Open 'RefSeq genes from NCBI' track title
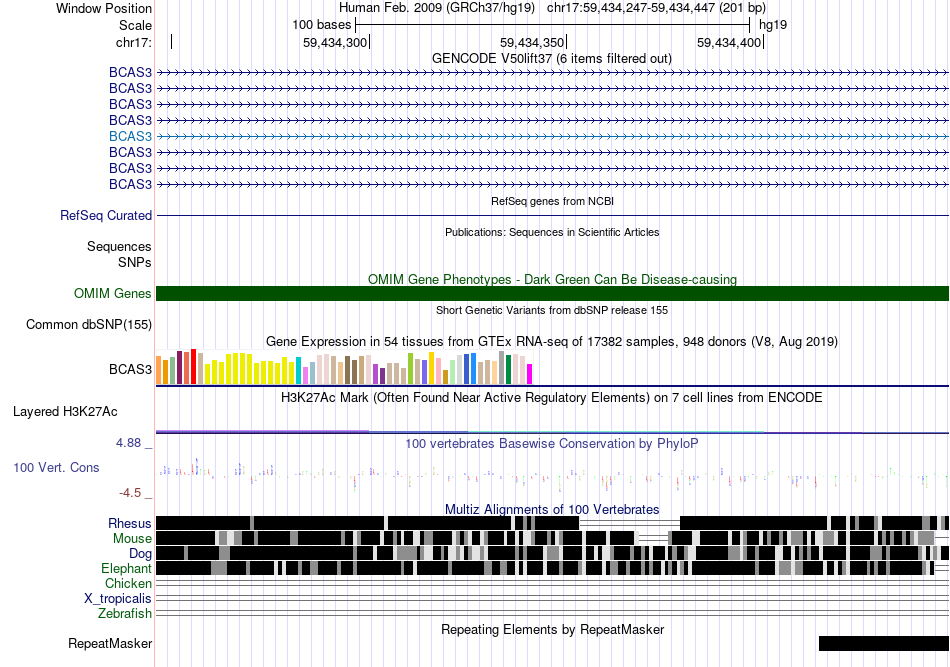The image size is (950, 667). [552, 201]
